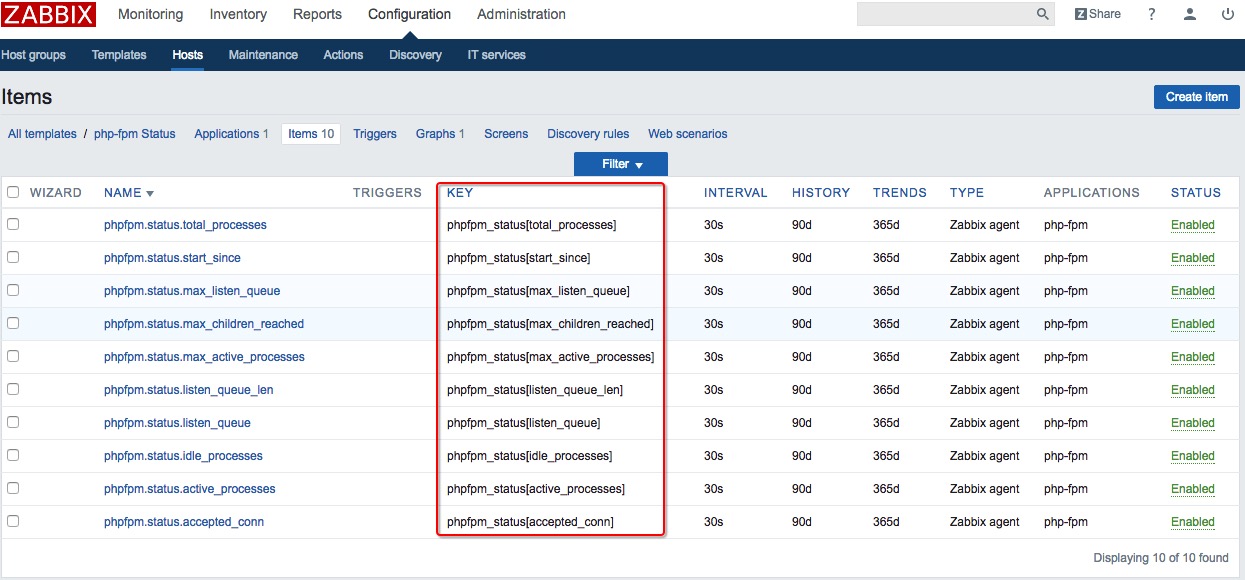This screenshot has height=580, width=1245.
Task: Click into the top search field
Action: 946,14
